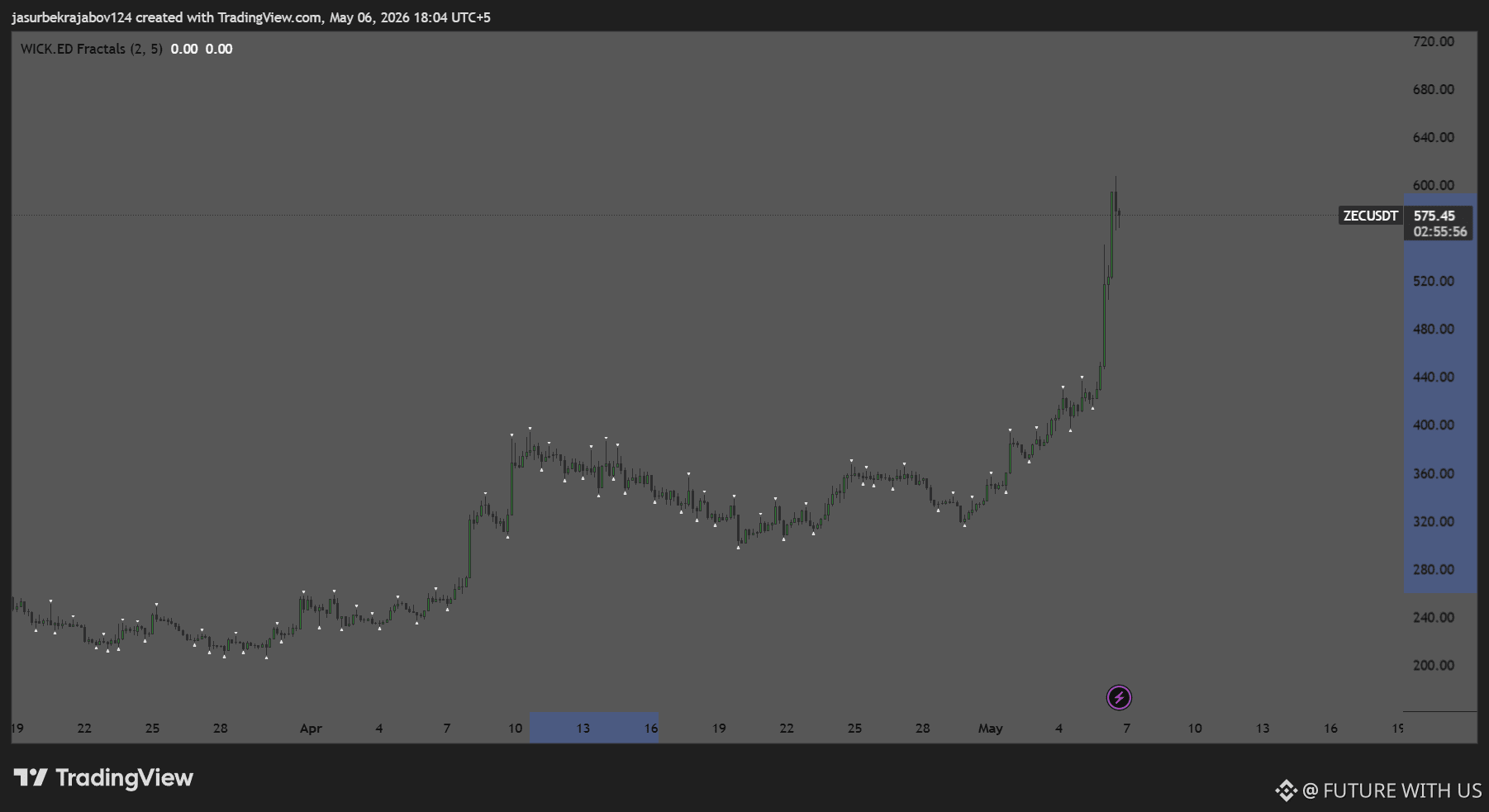This screenshot has height=812, width=1489.
Task: Click the May 10 date label on time axis
Action: [1195, 729]
